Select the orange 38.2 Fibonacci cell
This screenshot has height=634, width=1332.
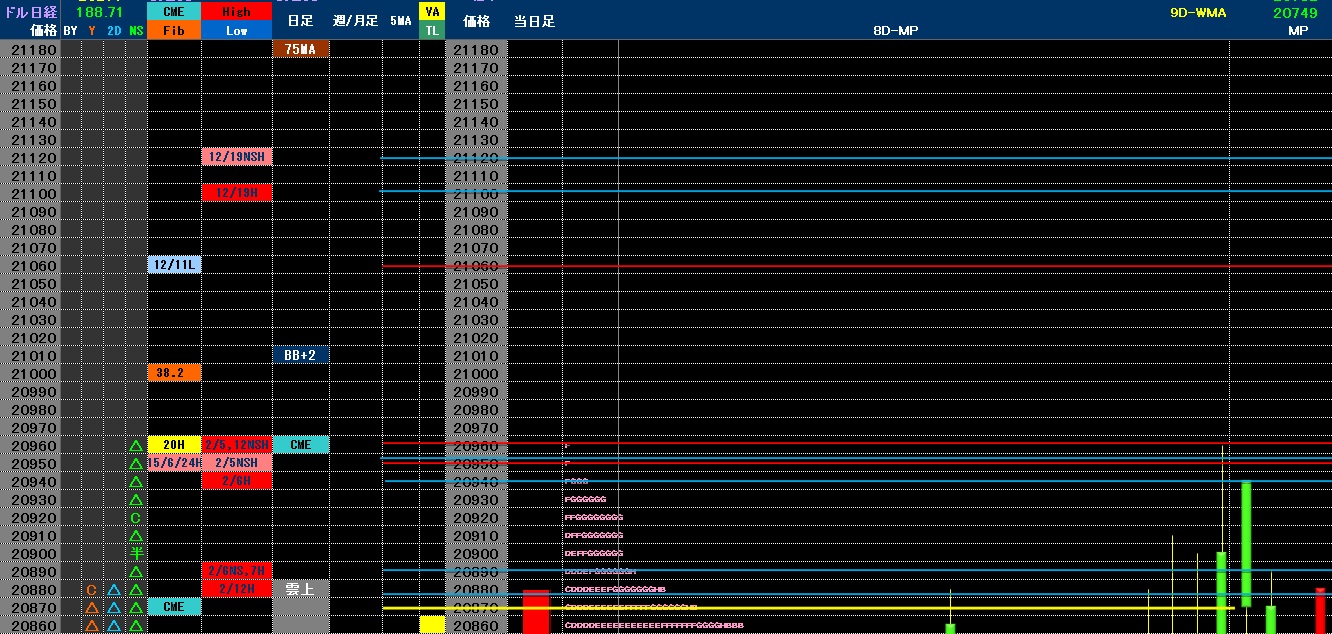[x=174, y=373]
